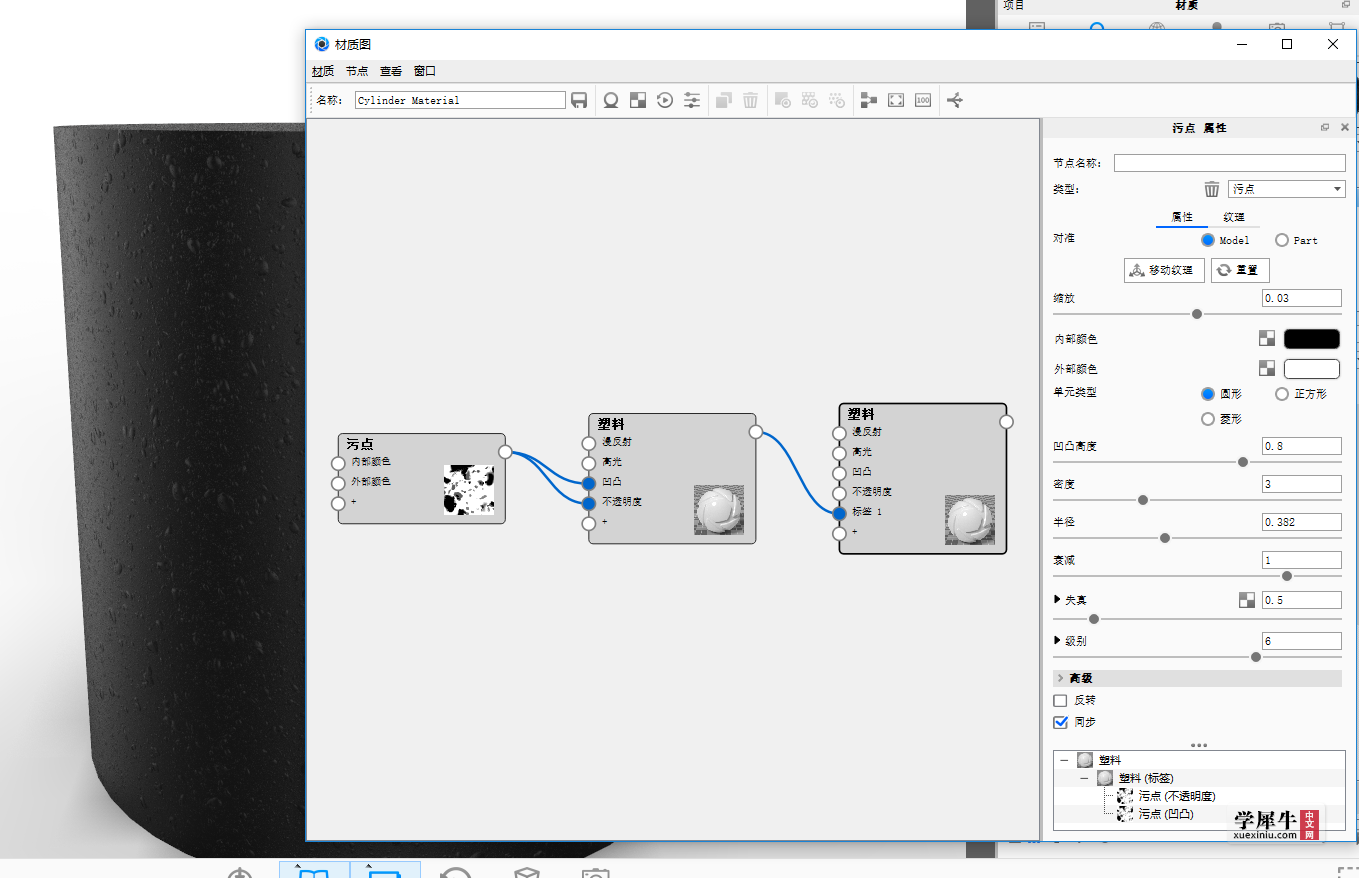
Task: Open the 材质 menu
Action: tap(323, 71)
